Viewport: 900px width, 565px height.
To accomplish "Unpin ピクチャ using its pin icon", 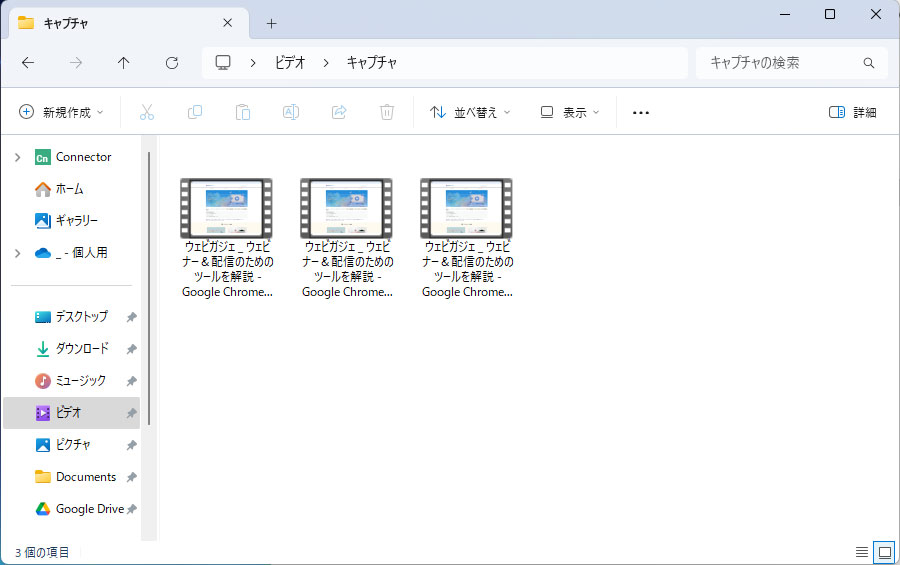I will [131, 445].
